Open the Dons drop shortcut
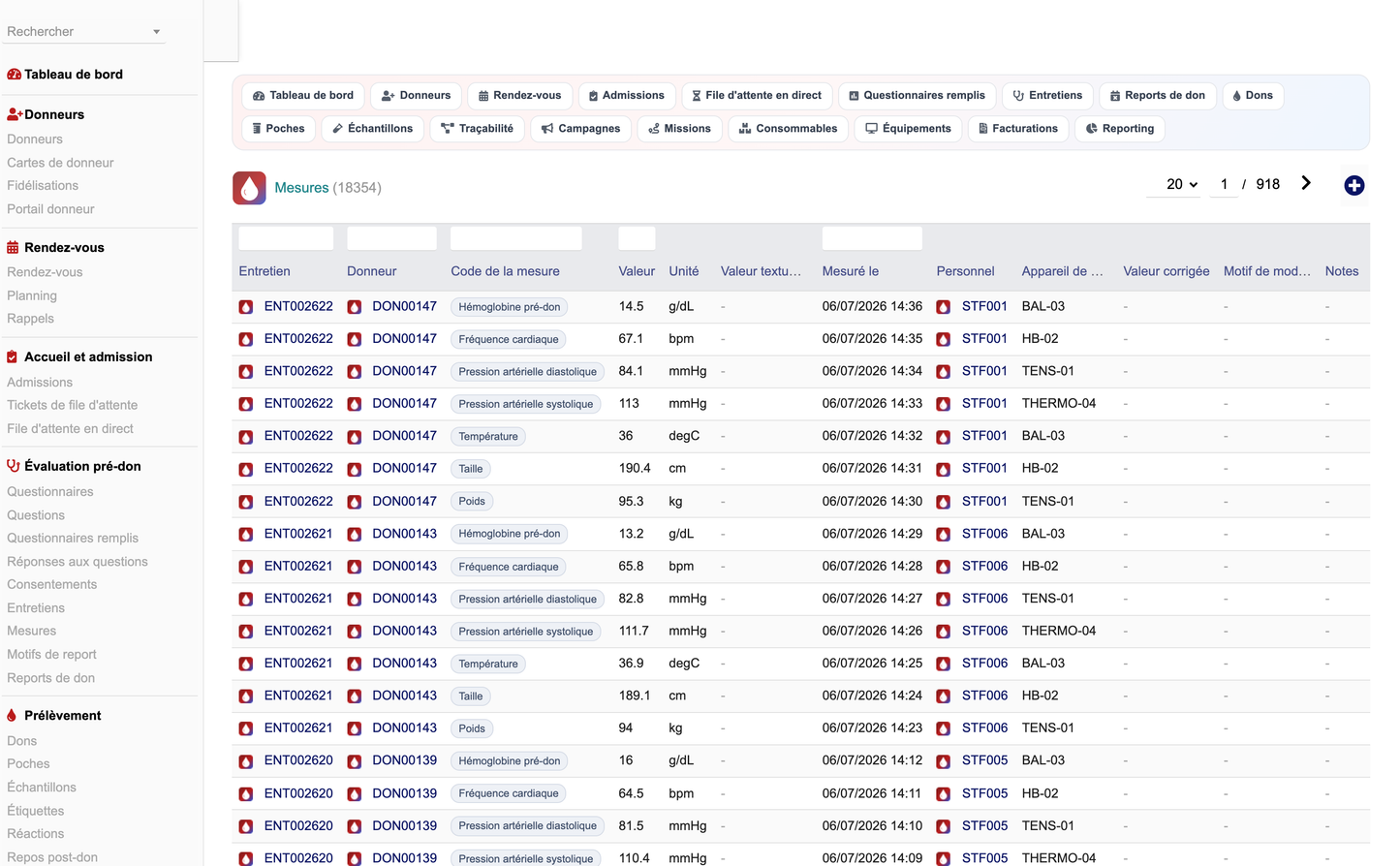This screenshot has width=1400, height=866. pos(1252,96)
